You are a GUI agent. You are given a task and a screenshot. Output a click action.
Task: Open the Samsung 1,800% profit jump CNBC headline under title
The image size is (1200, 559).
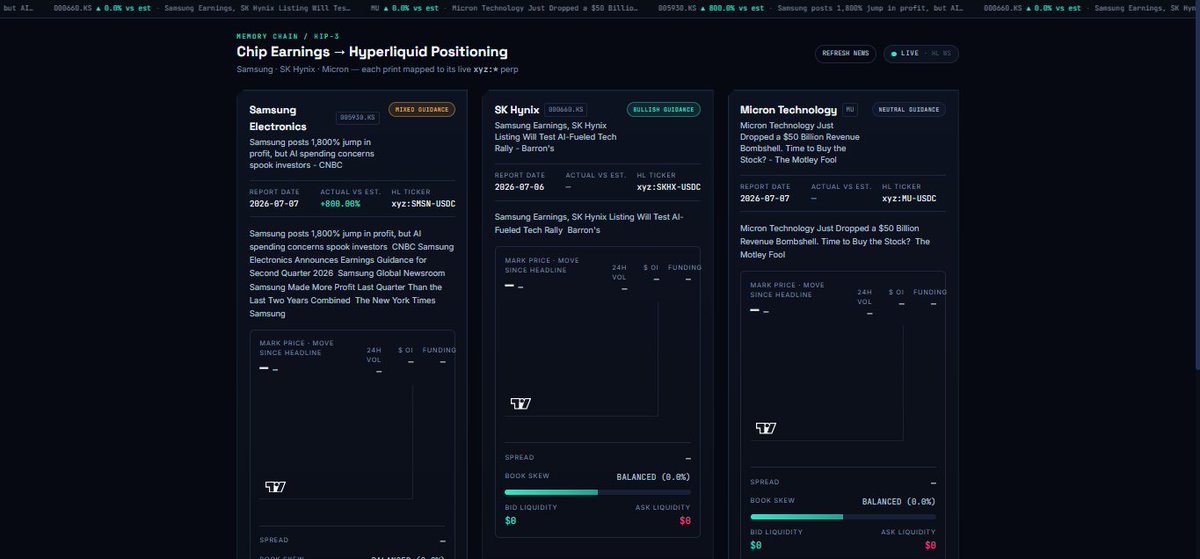point(313,153)
